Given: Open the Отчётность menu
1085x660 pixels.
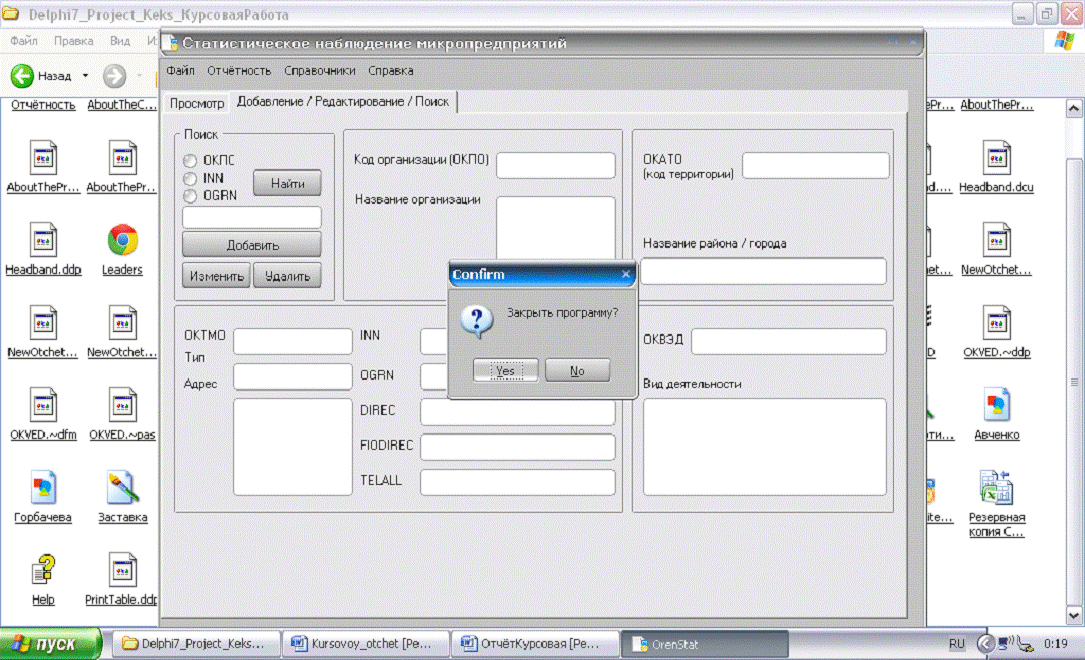Looking at the screenshot, I should click(239, 71).
